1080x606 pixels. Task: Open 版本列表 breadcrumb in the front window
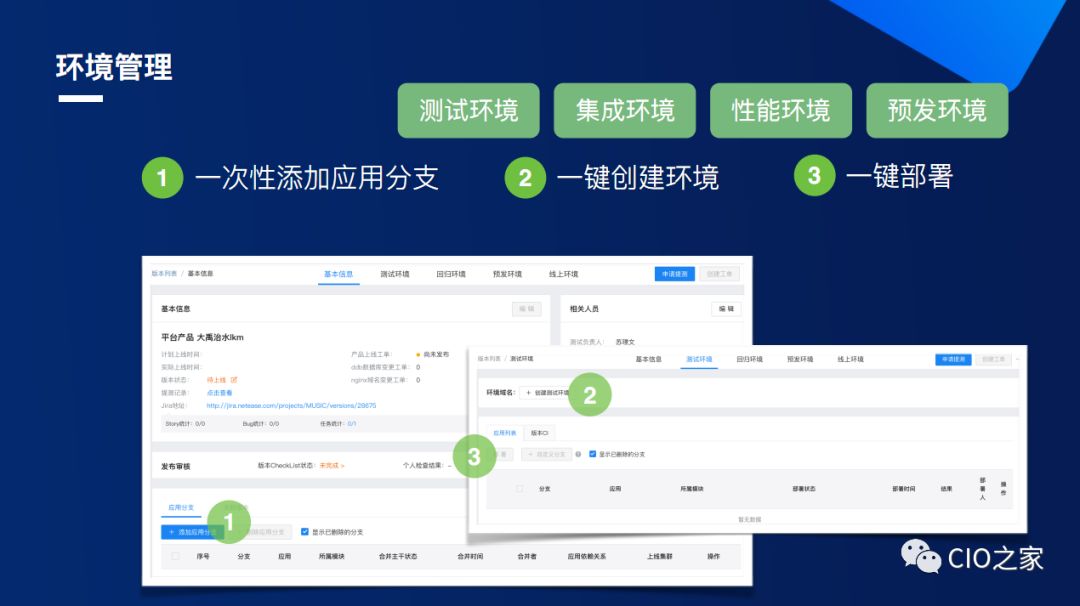489,359
